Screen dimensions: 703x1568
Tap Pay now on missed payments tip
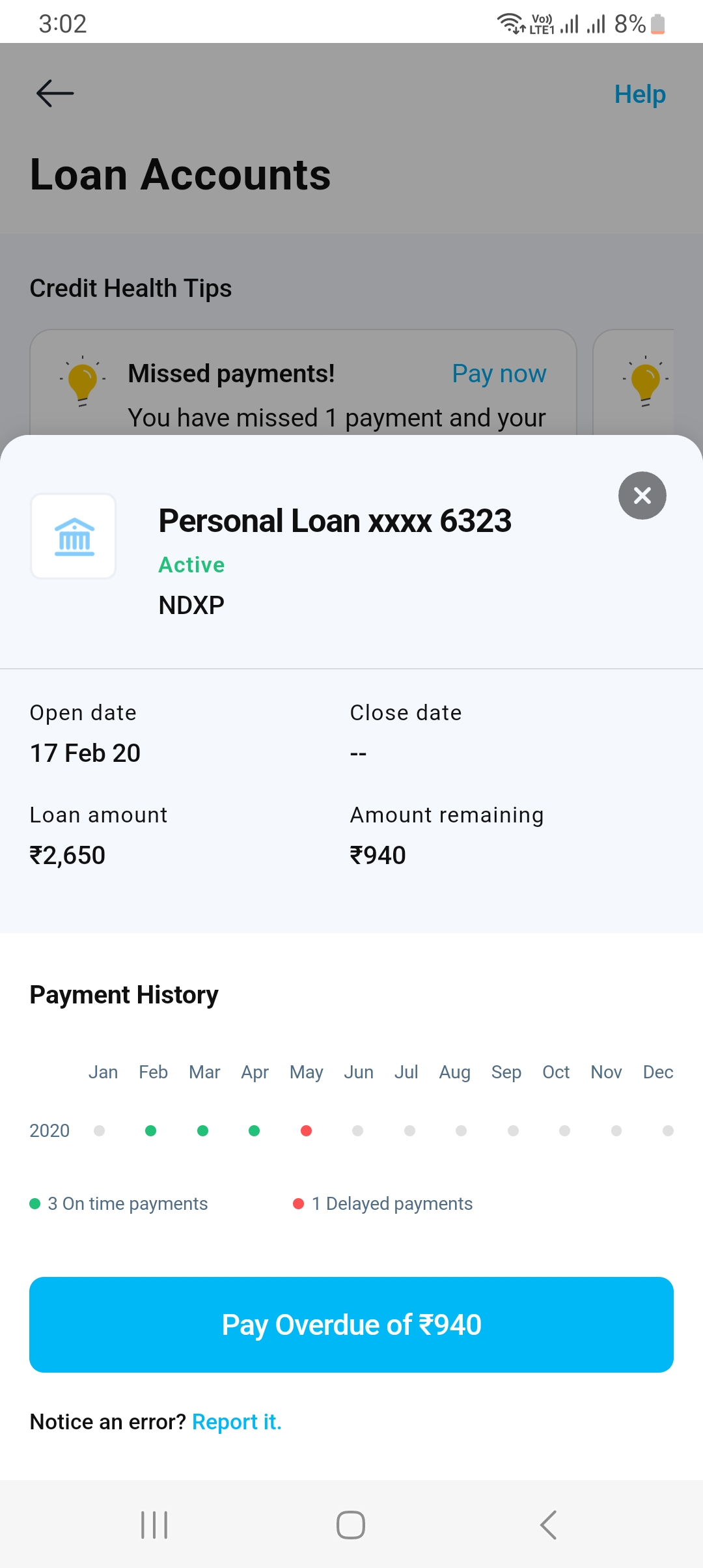tap(499, 374)
